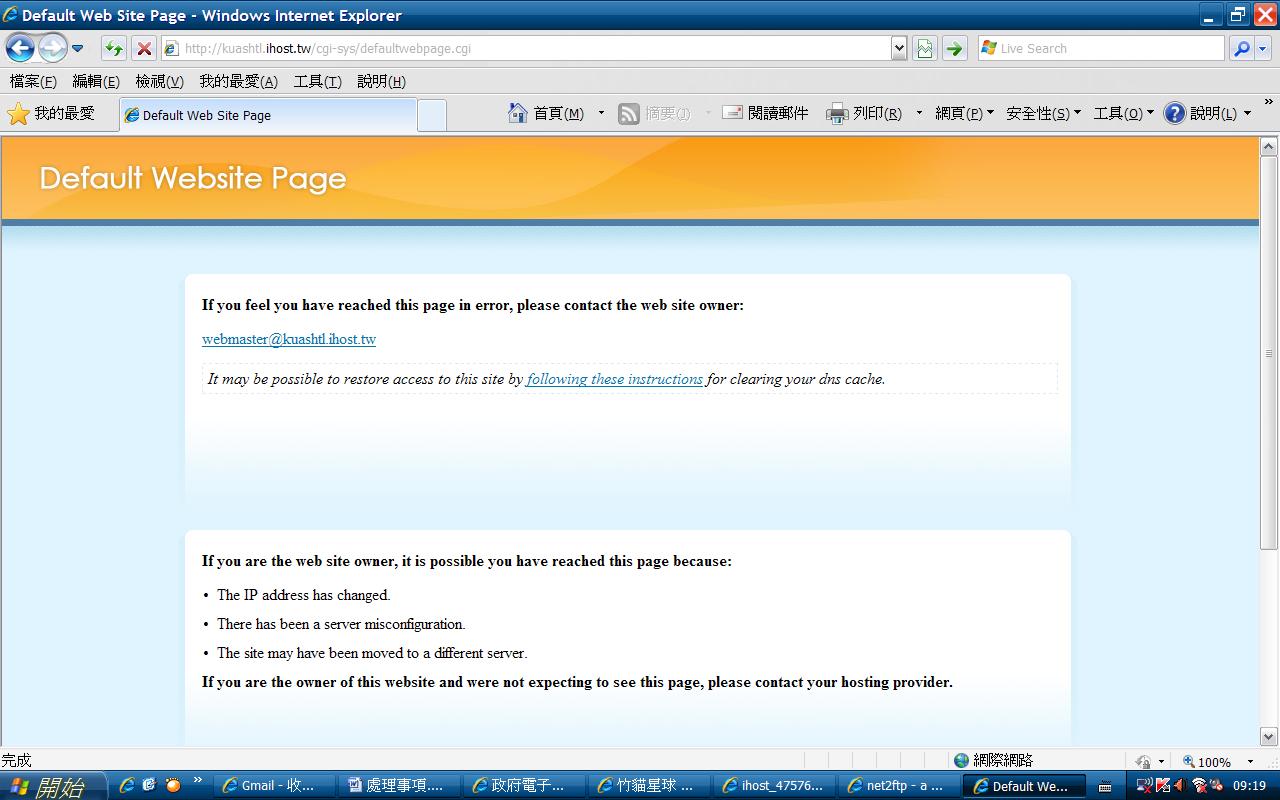Screen dimensions: 1280x800
Task: Click the Back navigation arrow
Action: [x=20, y=48]
